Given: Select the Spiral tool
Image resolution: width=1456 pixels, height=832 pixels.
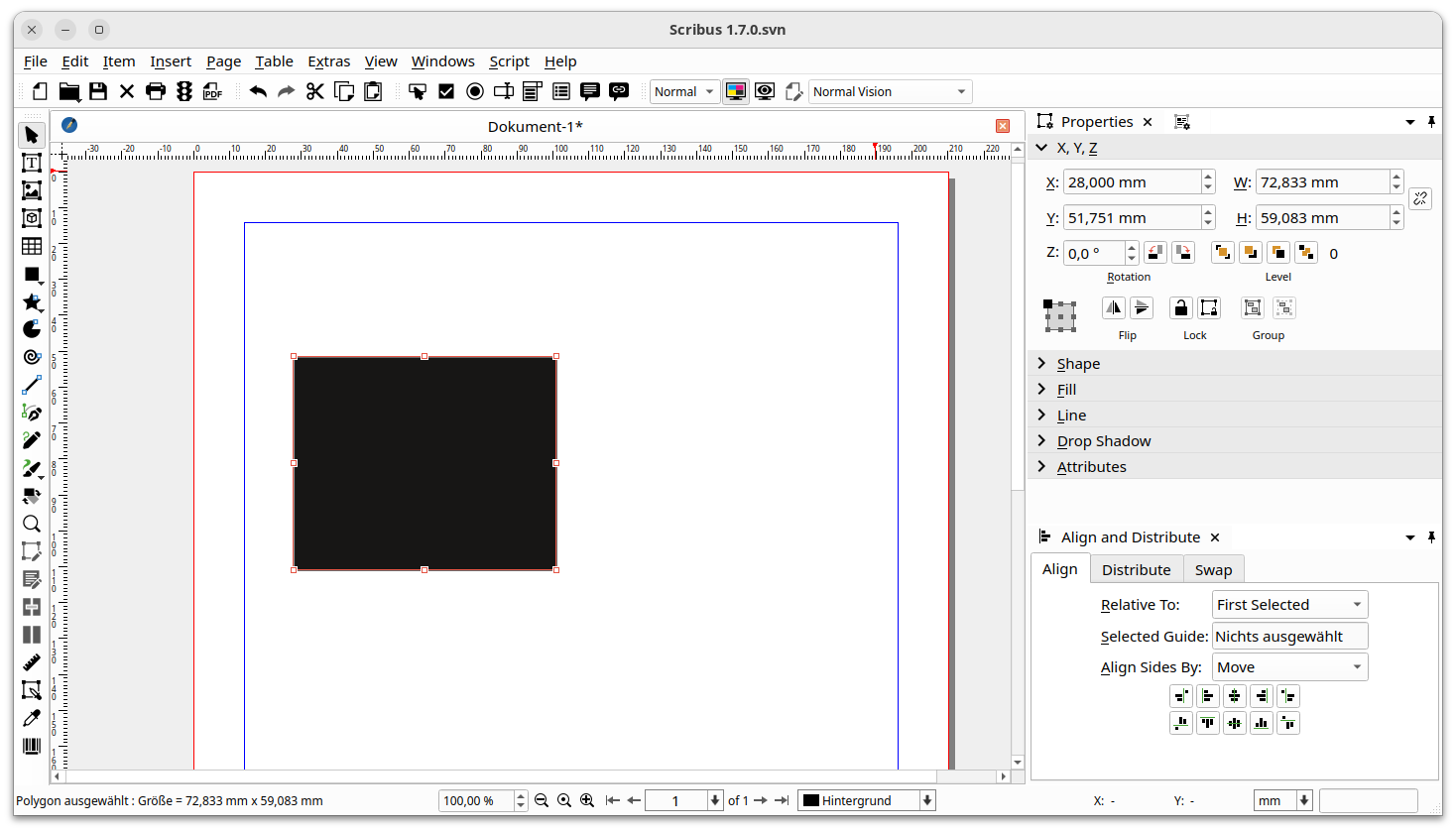Looking at the screenshot, I should tap(32, 357).
